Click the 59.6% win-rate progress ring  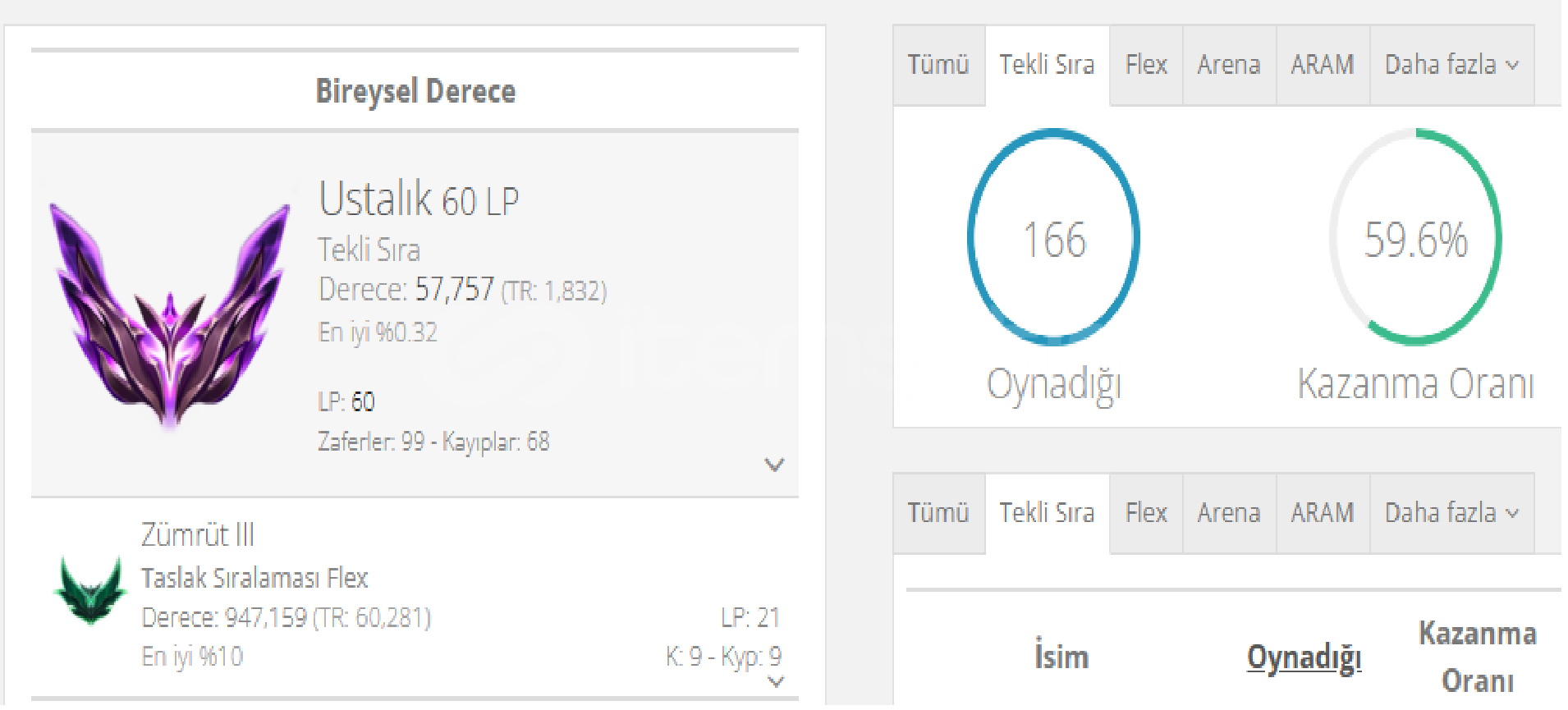coord(1415,238)
